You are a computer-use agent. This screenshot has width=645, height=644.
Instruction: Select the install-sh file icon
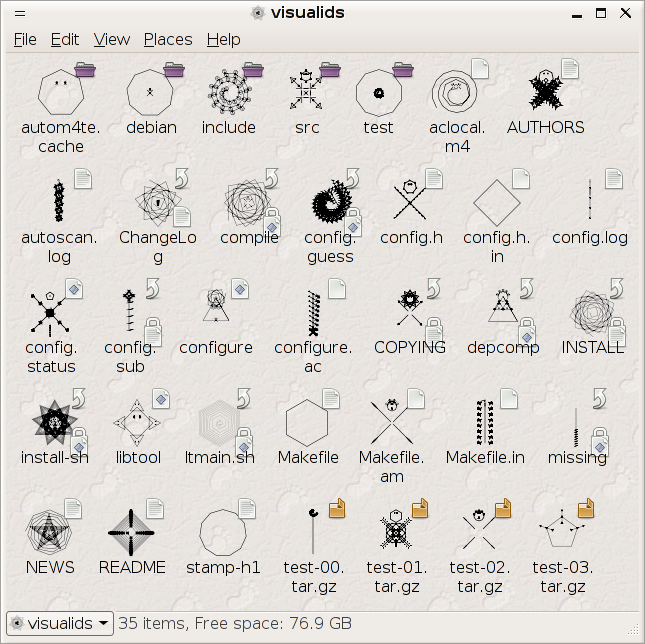point(55,422)
